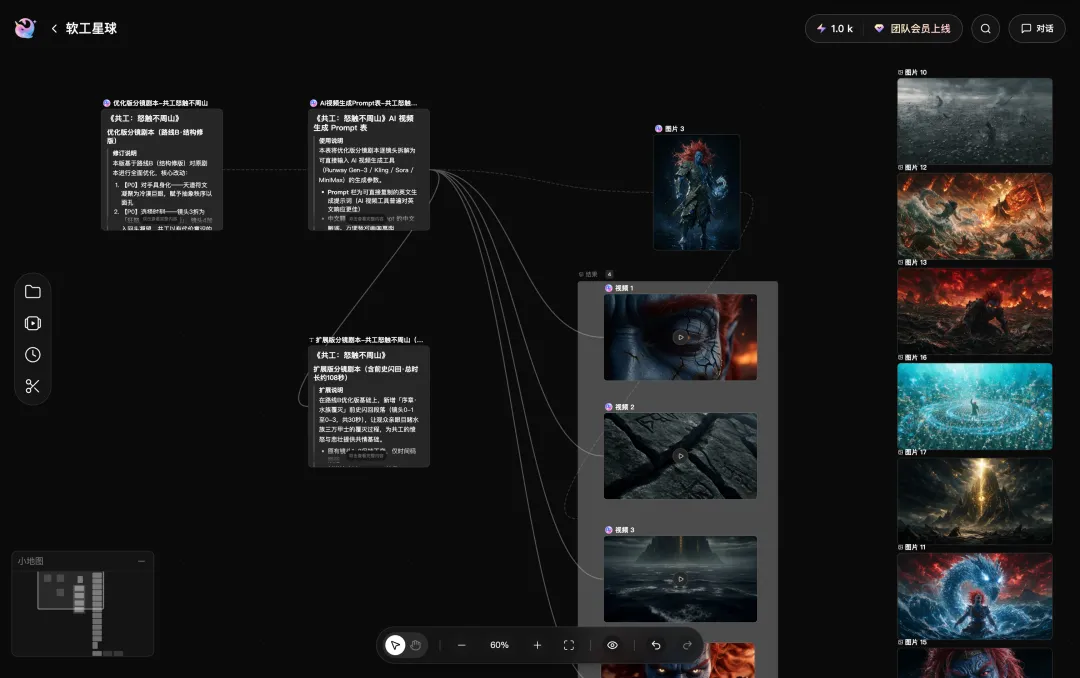Screen dimensions: 1080x678
Task: Select 图片 10 battlefield thumbnail
Action: (975, 121)
